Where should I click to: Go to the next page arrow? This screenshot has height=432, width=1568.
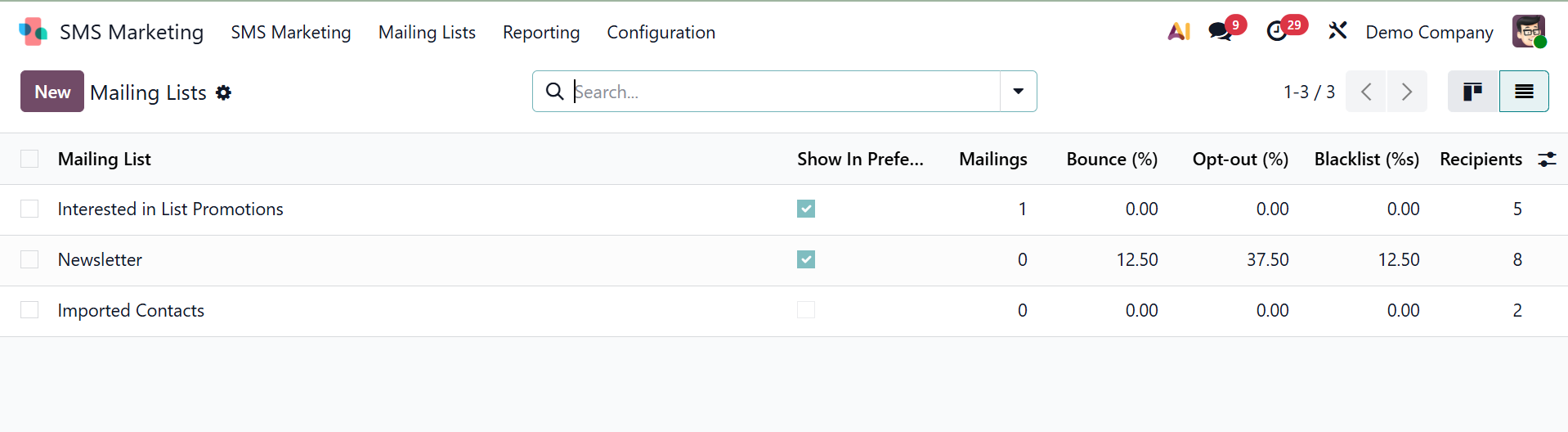(x=1406, y=92)
